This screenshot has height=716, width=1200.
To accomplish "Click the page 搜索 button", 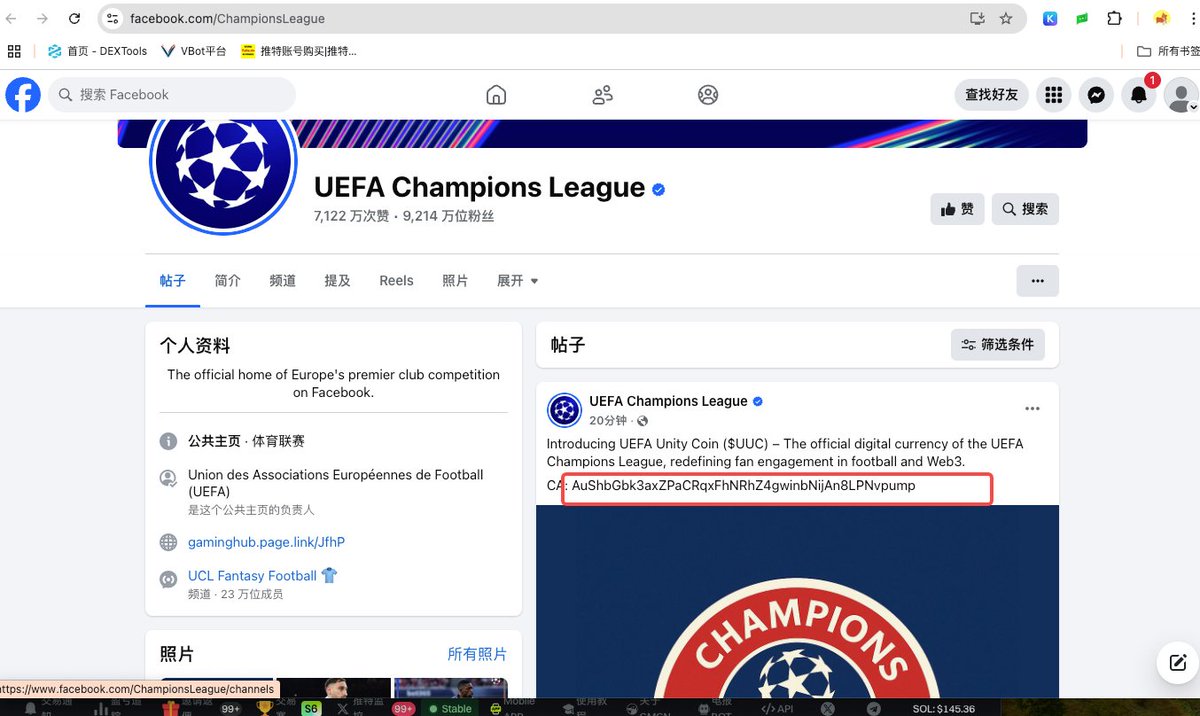I will 1025,209.
